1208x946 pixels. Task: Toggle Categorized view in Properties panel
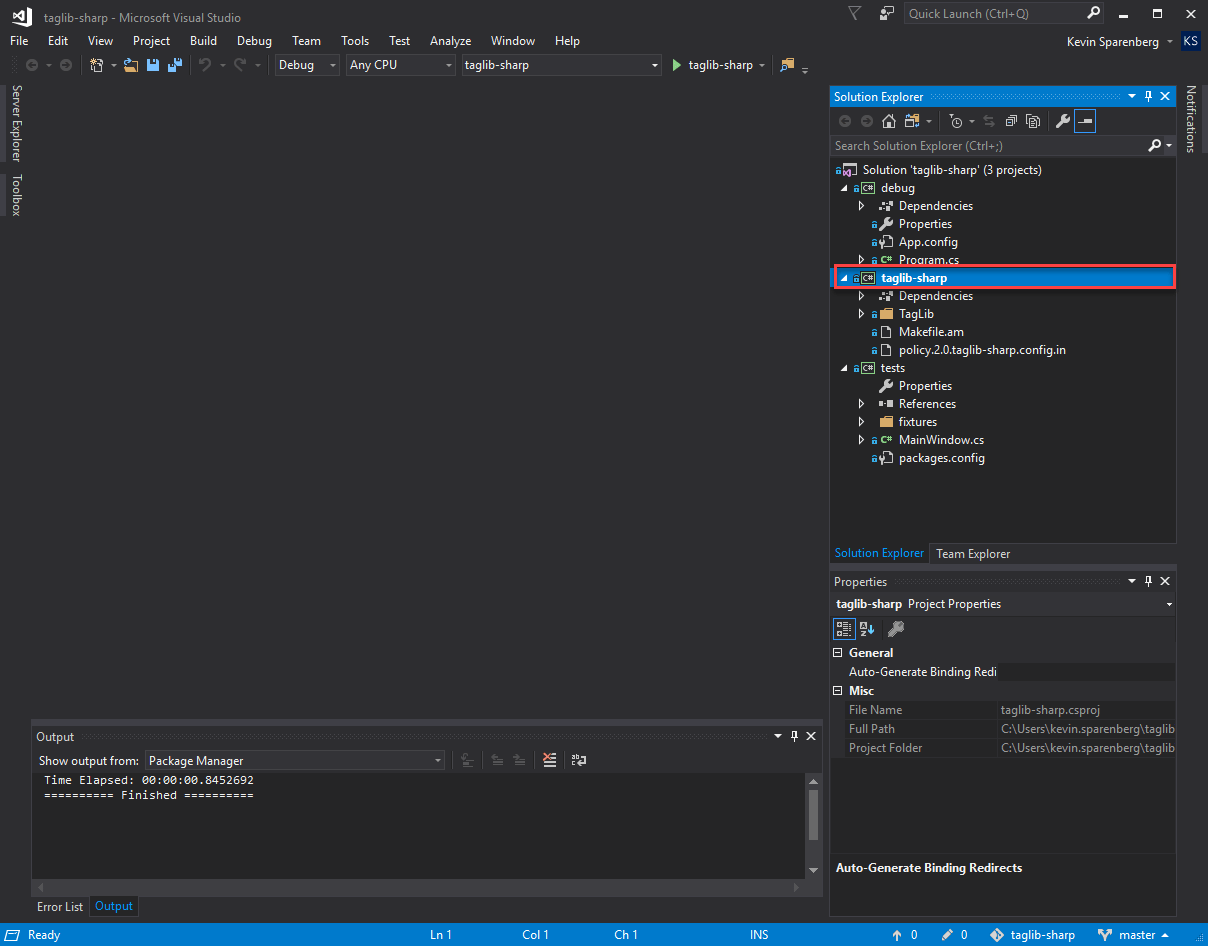[844, 628]
